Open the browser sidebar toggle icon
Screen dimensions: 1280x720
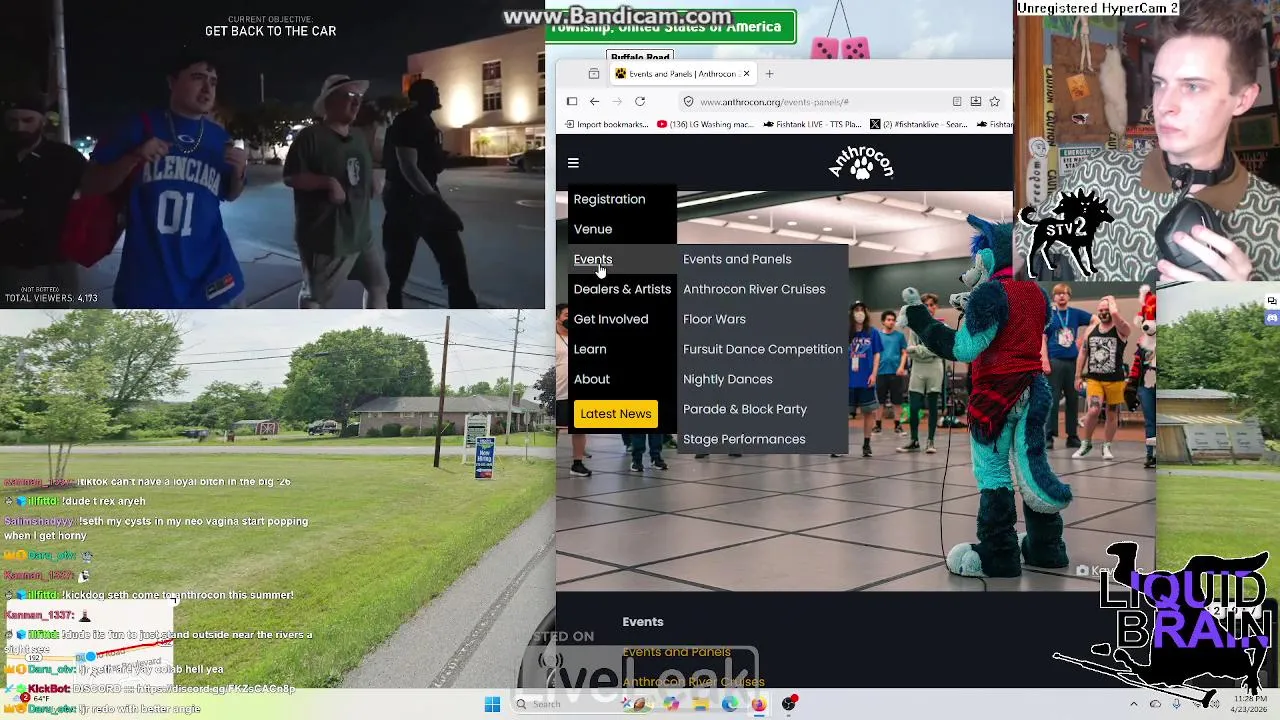point(572,101)
